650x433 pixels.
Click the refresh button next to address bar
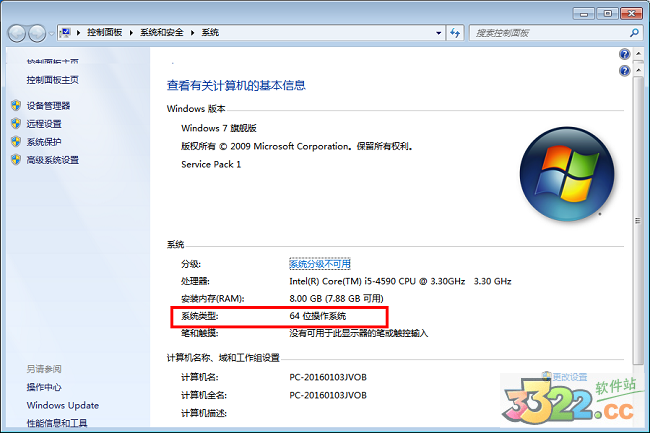[x=455, y=33]
